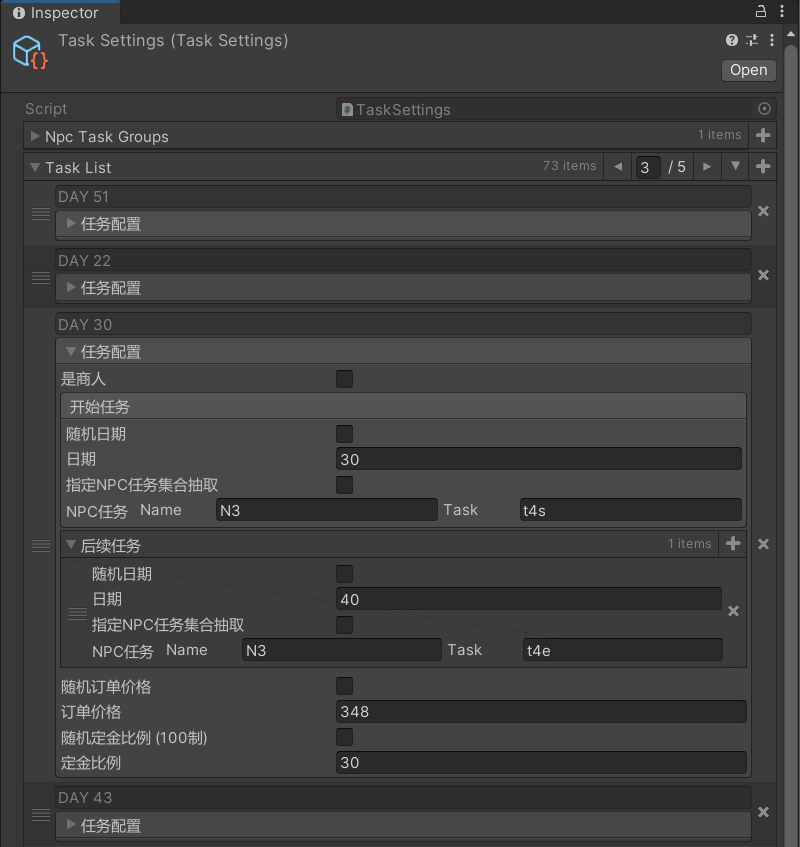Click the Open button

pyautogui.click(x=749, y=70)
